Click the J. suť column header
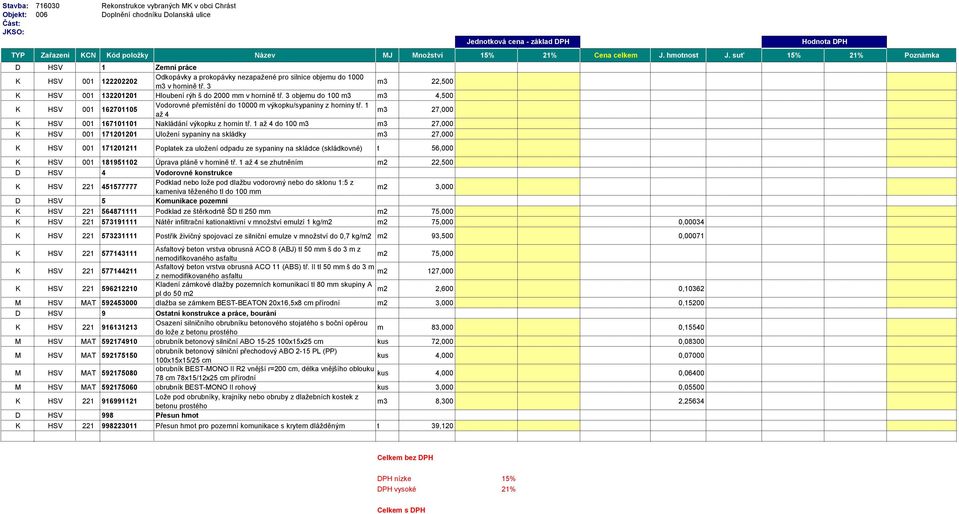The width and height of the screenshot is (959, 514). [734, 55]
